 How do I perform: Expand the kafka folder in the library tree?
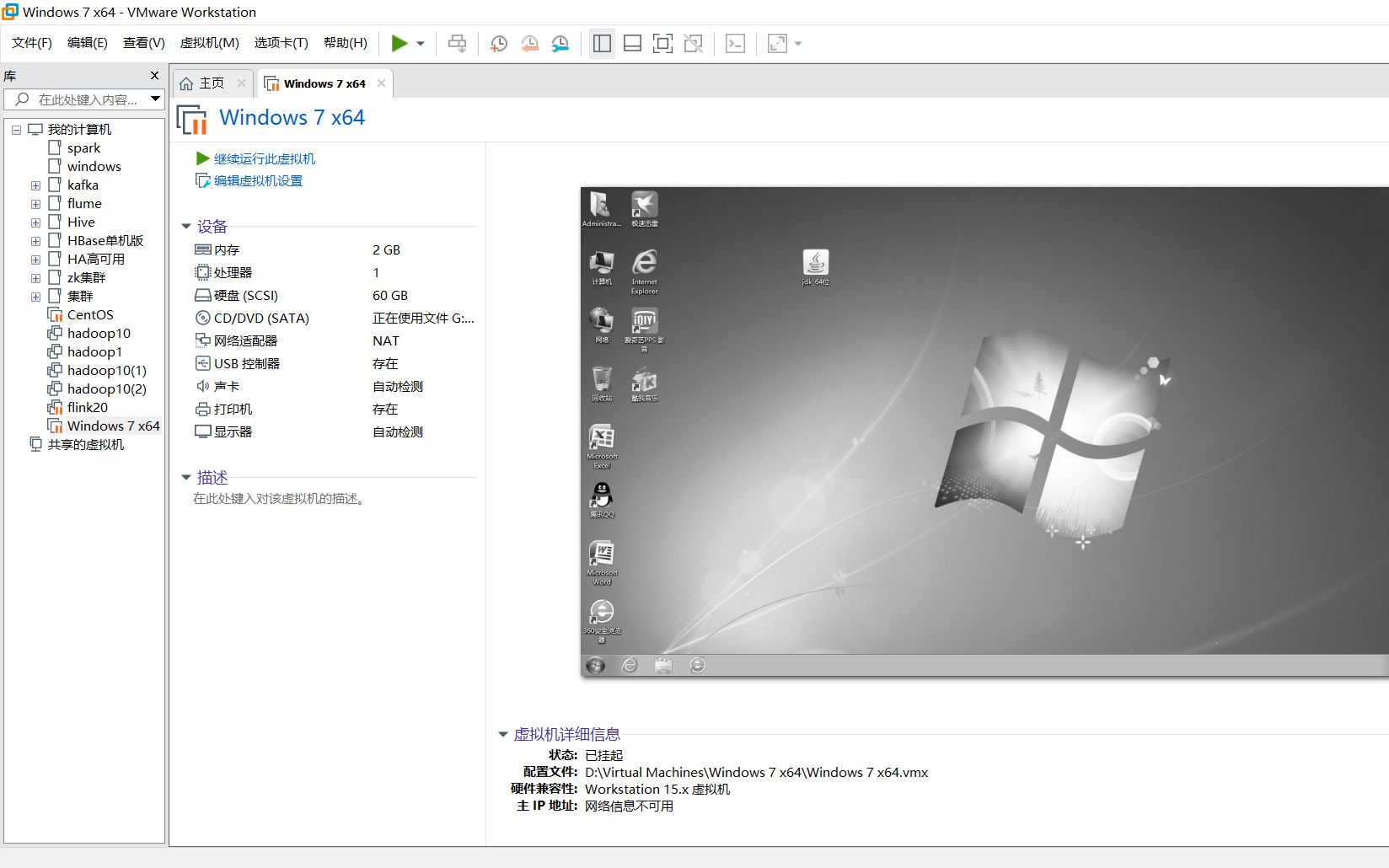click(x=35, y=185)
